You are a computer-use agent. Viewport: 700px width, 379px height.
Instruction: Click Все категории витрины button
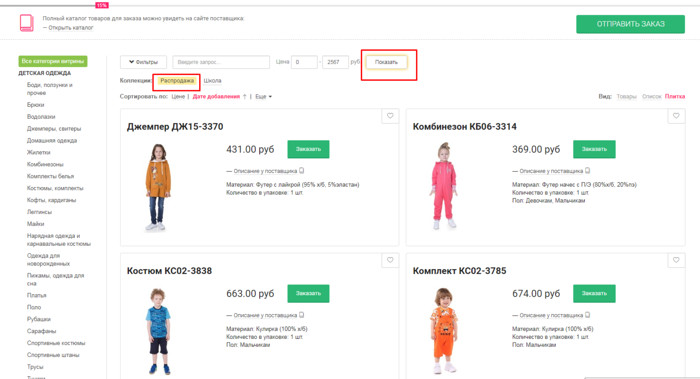53,61
